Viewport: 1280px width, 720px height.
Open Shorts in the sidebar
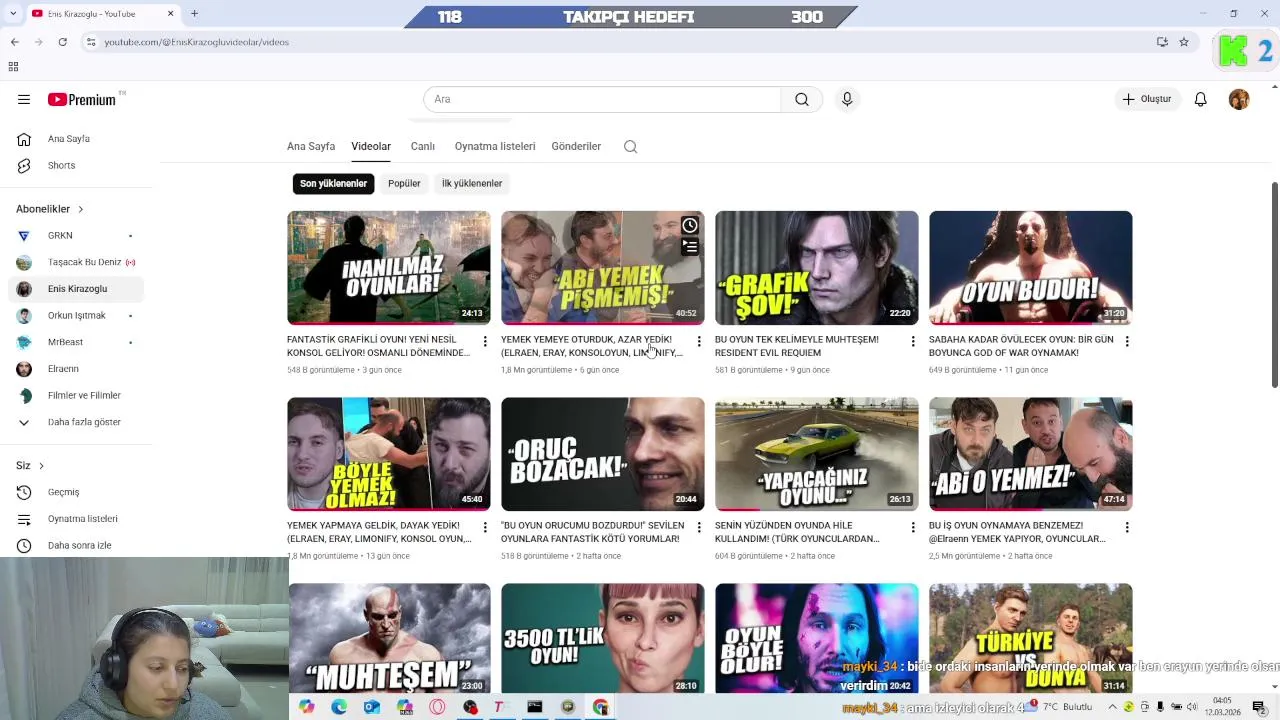tap(76, 165)
